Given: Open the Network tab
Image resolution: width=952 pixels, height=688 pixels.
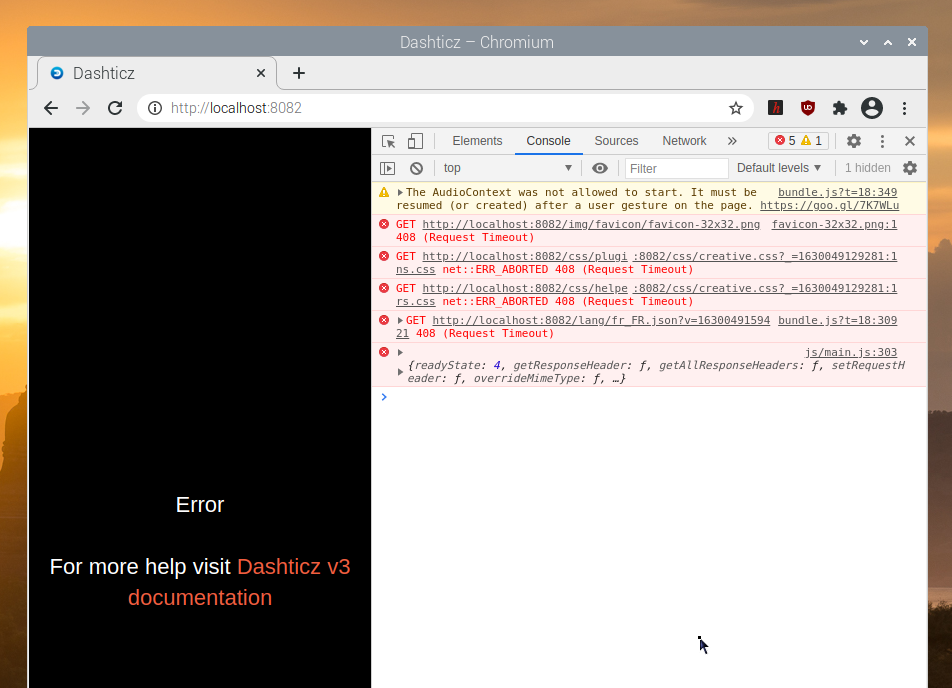Looking at the screenshot, I should 684,141.
